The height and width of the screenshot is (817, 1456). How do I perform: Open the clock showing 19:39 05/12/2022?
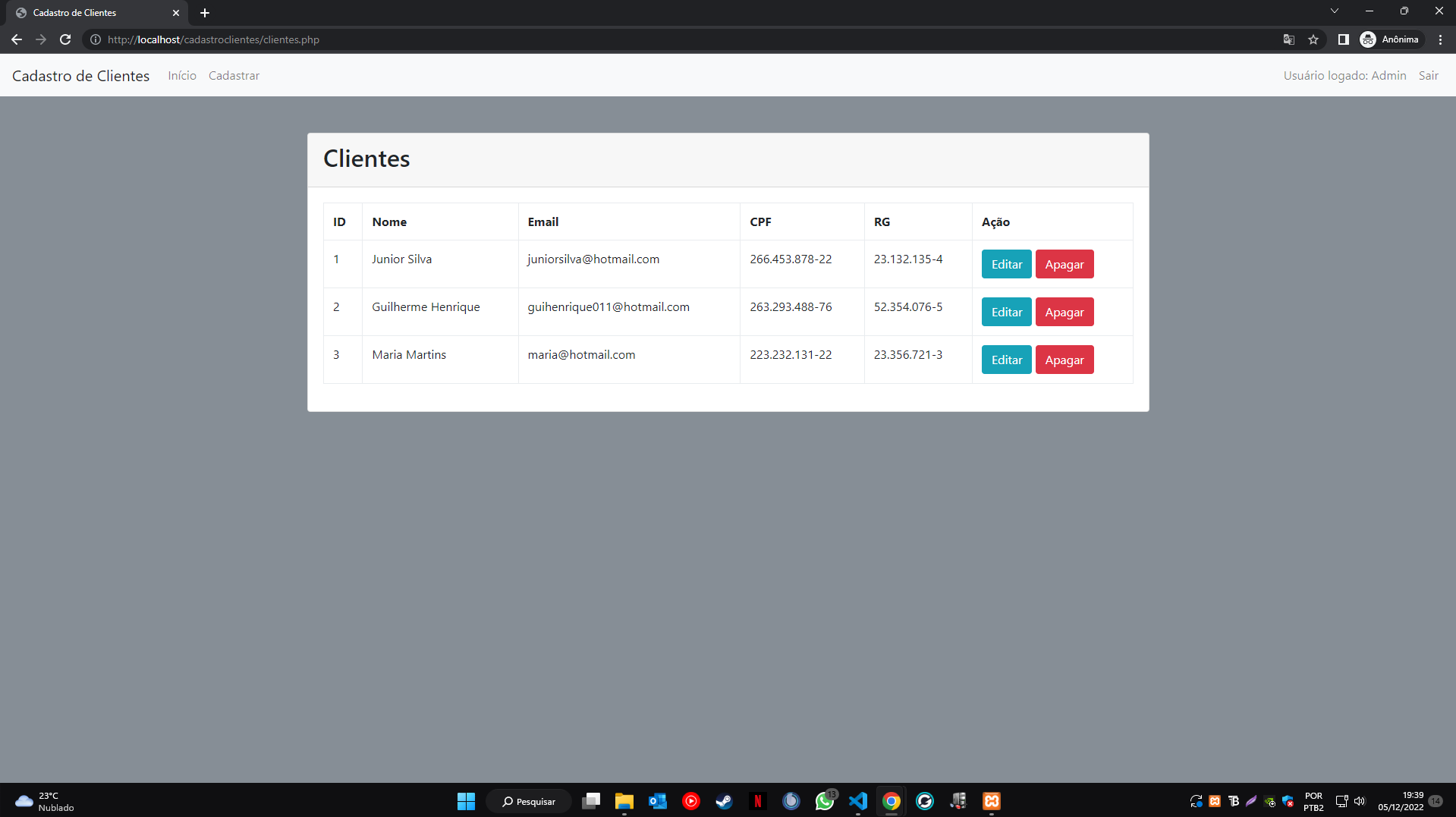coord(1401,801)
